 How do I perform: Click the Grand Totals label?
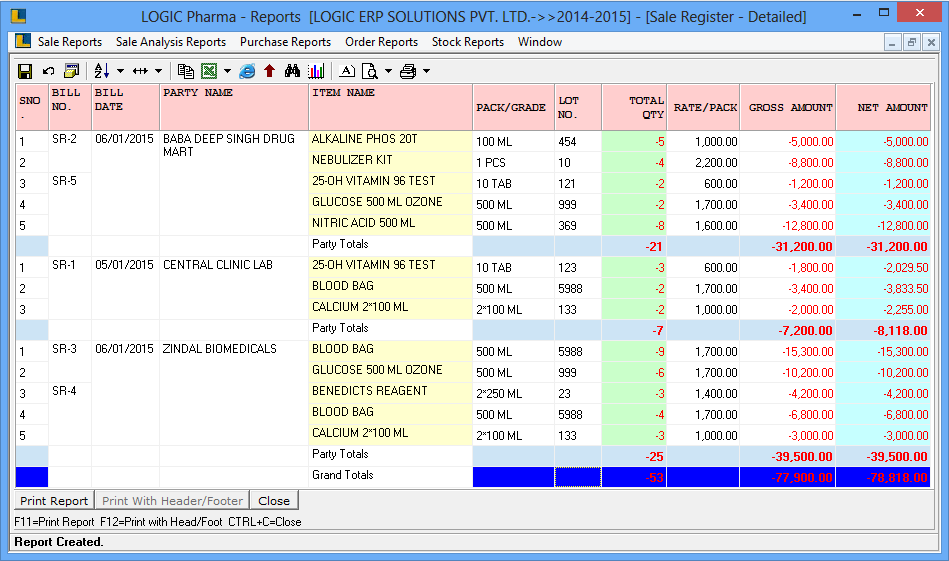pyautogui.click(x=343, y=475)
